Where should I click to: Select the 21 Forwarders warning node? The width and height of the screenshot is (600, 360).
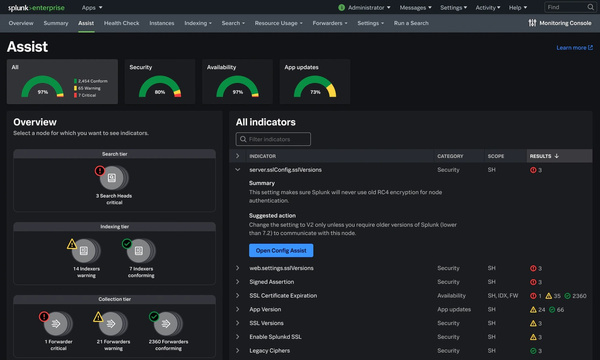click(113, 331)
